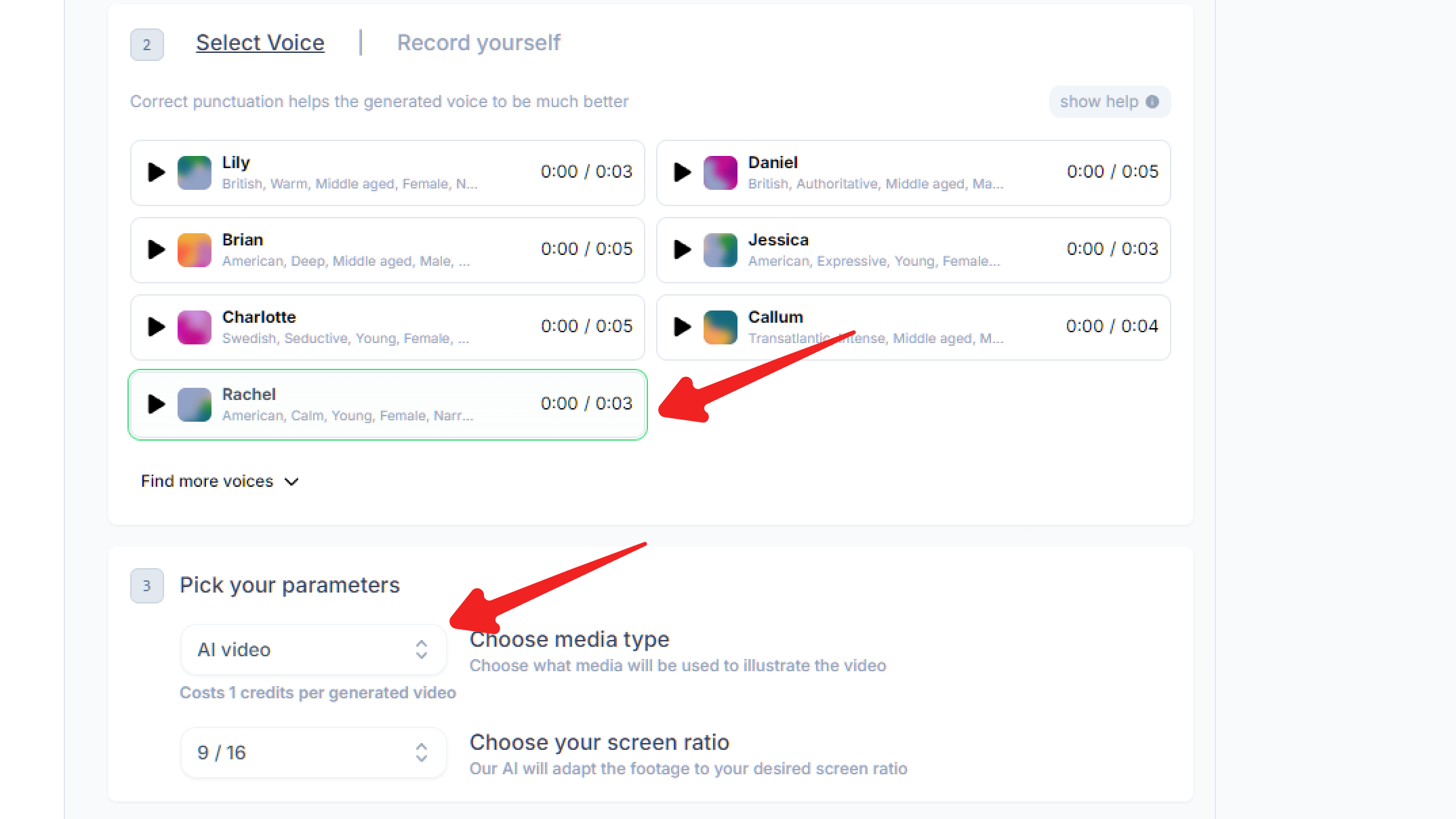This screenshot has width=1456, height=819.
Task: Switch to Record yourself tab
Action: (479, 43)
